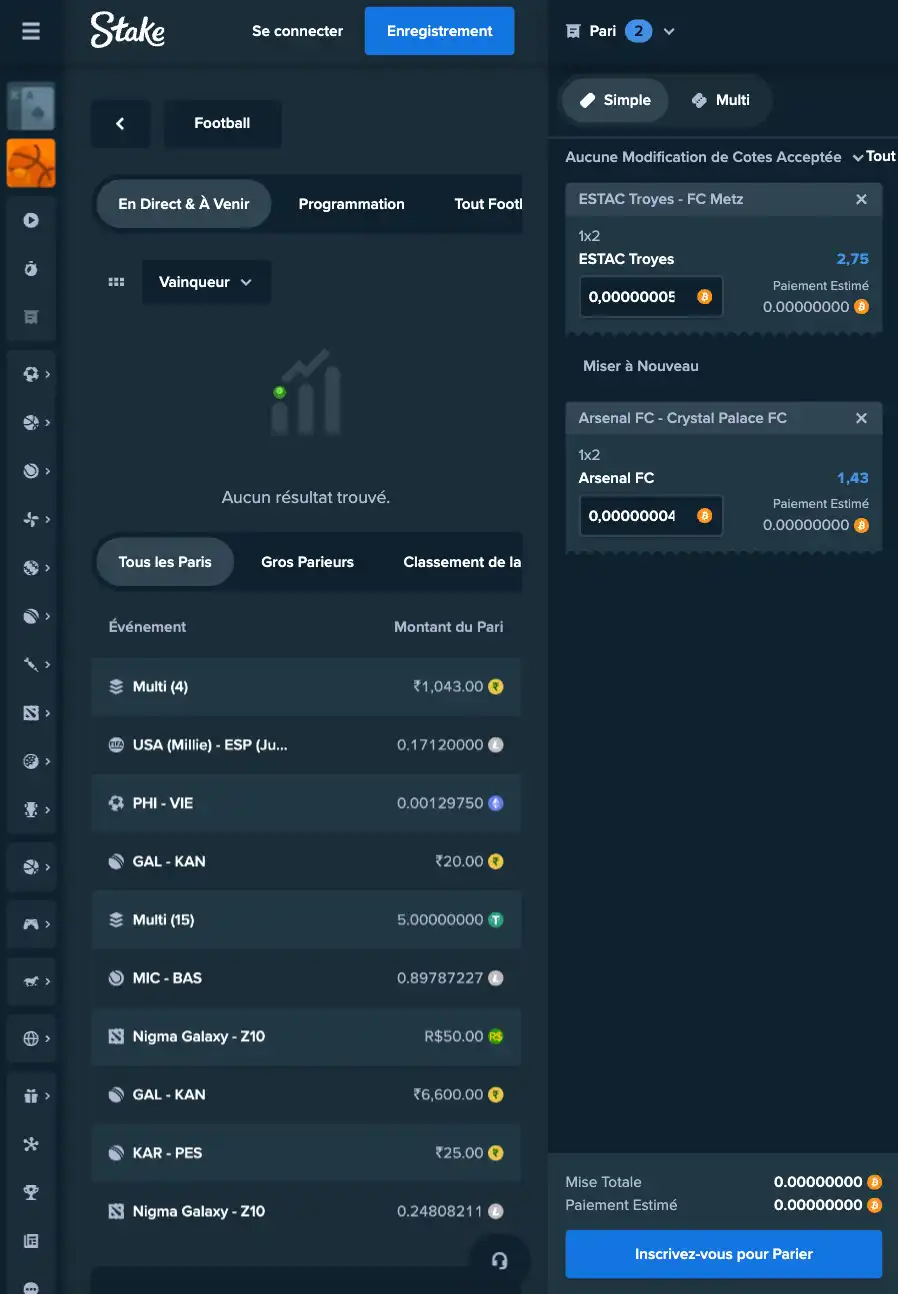Expand the globe icon submenu arrow
Image resolution: width=898 pixels, height=1294 pixels.
[47, 1038]
